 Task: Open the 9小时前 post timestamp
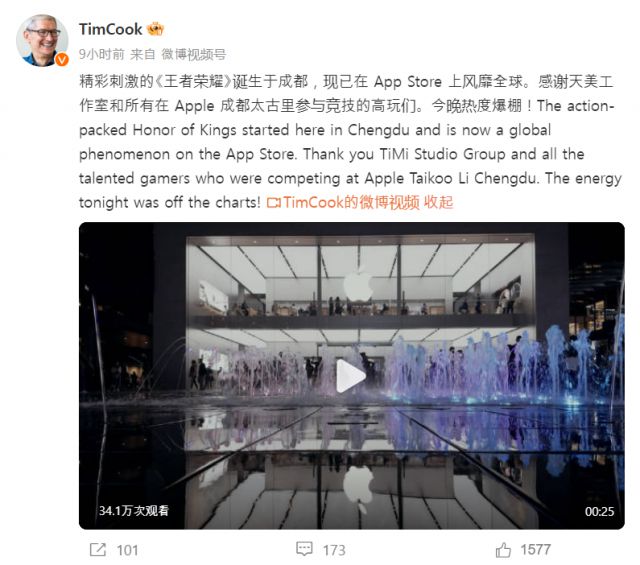[101, 54]
